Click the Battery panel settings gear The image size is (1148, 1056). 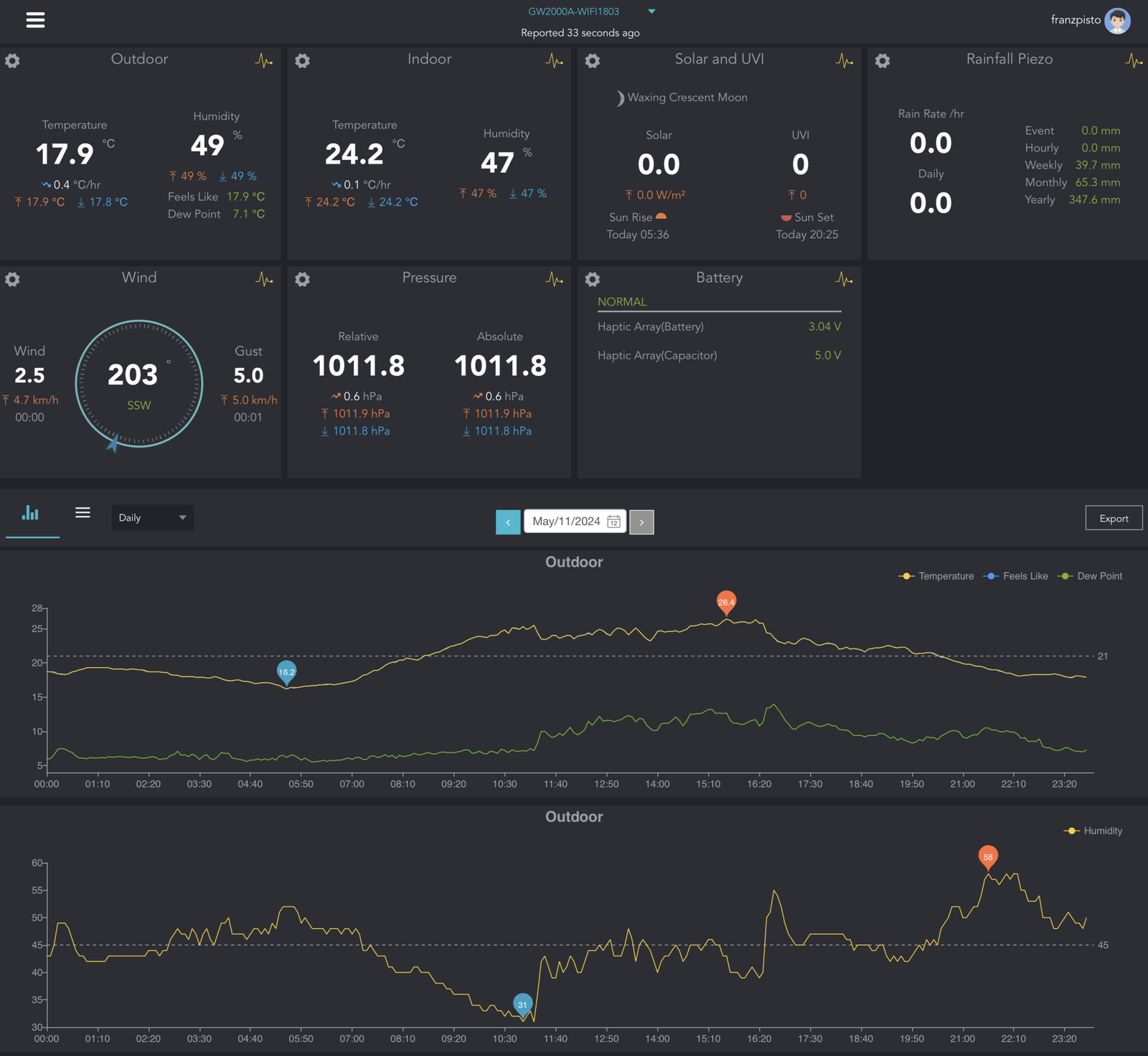[x=592, y=279]
